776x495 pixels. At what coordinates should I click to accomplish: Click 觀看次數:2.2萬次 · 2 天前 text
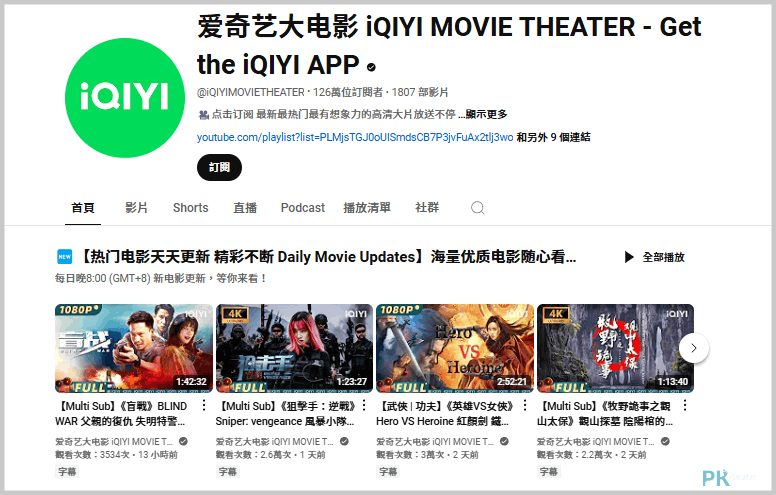(592, 454)
